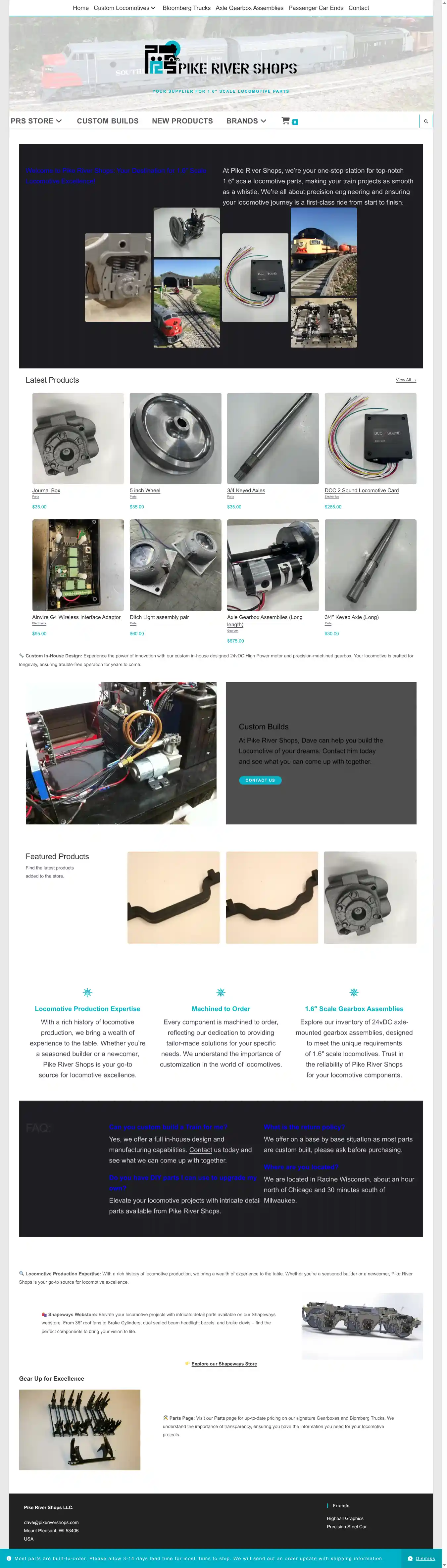Open the NEW PRODUCTS menu item

182,121
